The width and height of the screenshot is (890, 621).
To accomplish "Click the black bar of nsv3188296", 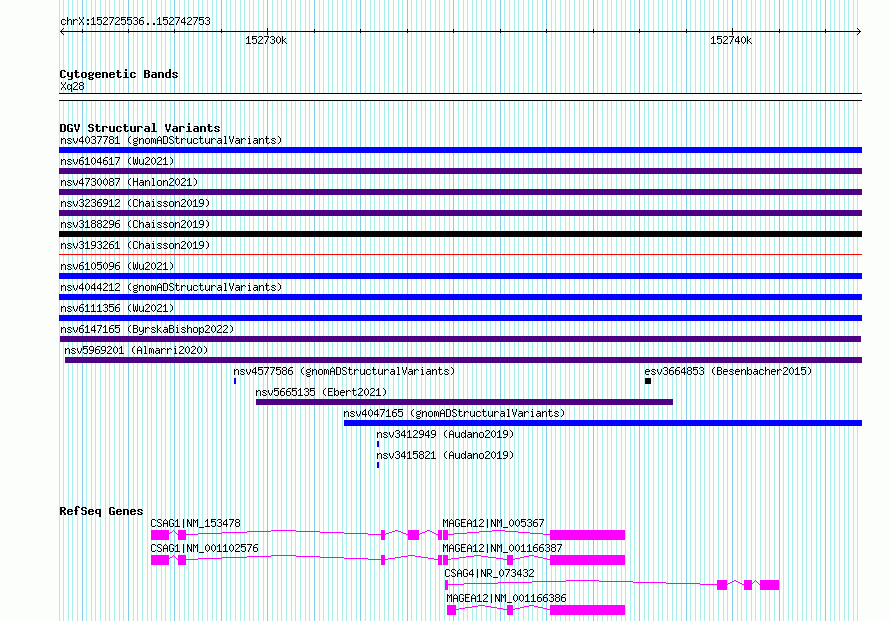I will tap(460, 234).
